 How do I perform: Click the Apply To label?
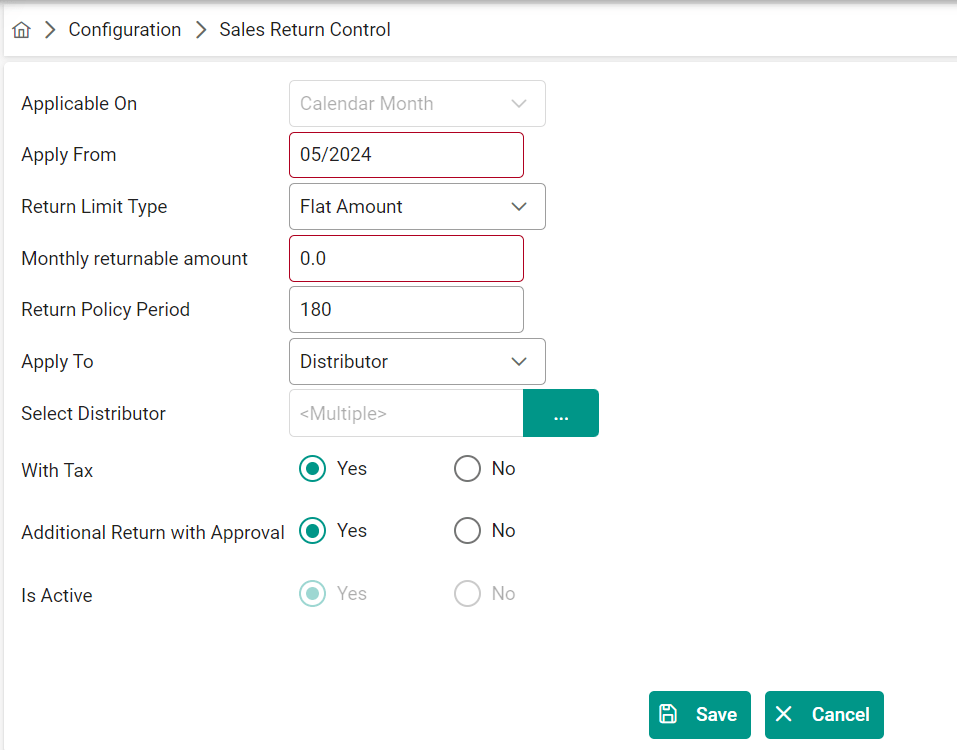(57, 362)
